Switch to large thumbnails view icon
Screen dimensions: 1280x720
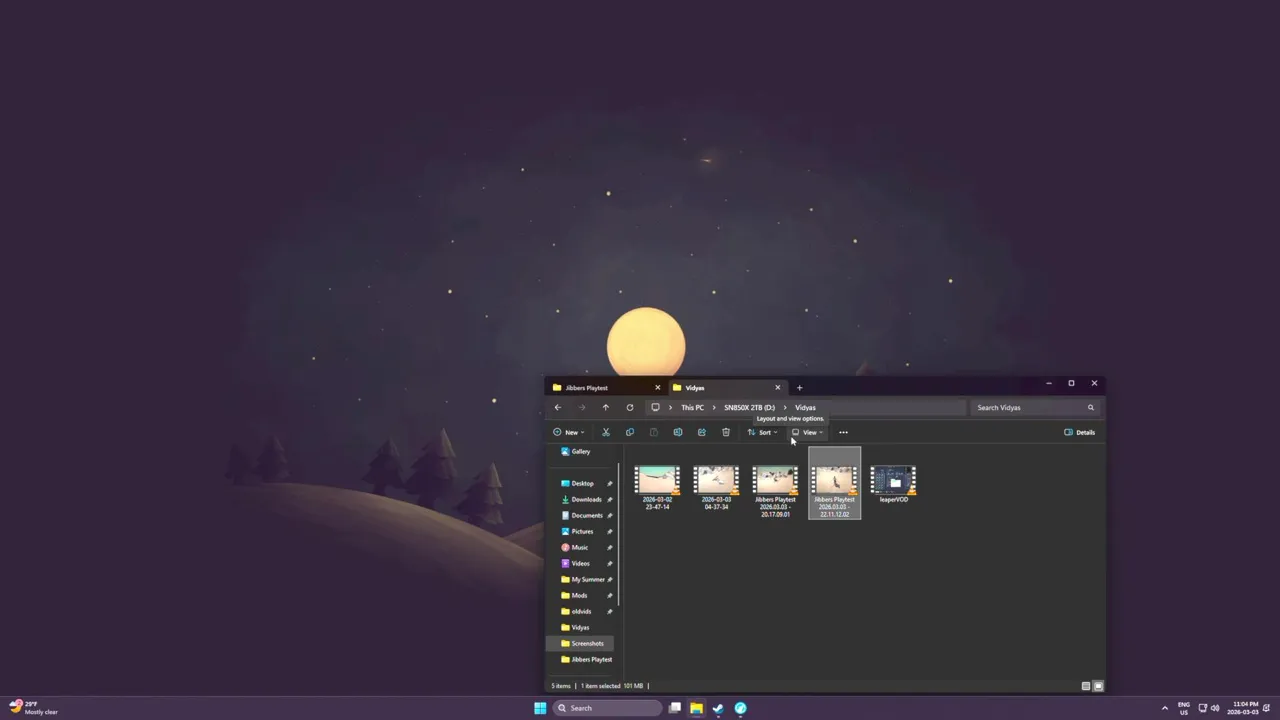tap(1097, 686)
